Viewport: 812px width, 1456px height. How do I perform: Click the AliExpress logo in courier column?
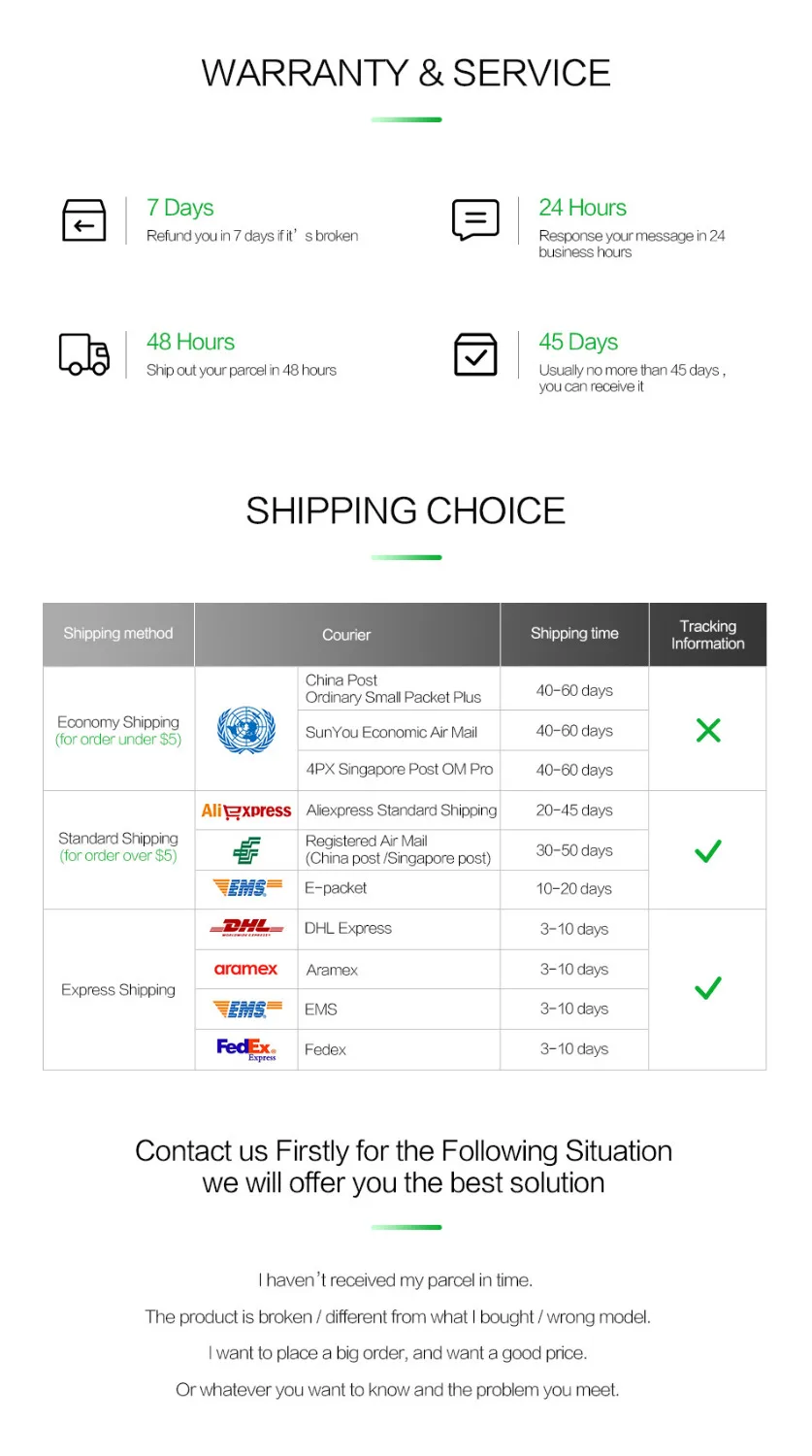point(246,811)
